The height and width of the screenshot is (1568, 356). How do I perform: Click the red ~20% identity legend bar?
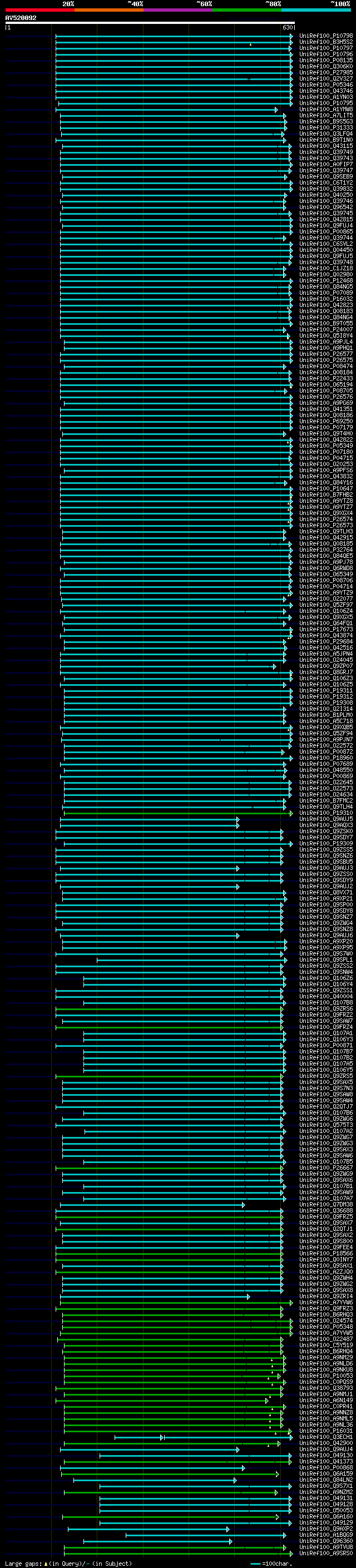pos(39,11)
